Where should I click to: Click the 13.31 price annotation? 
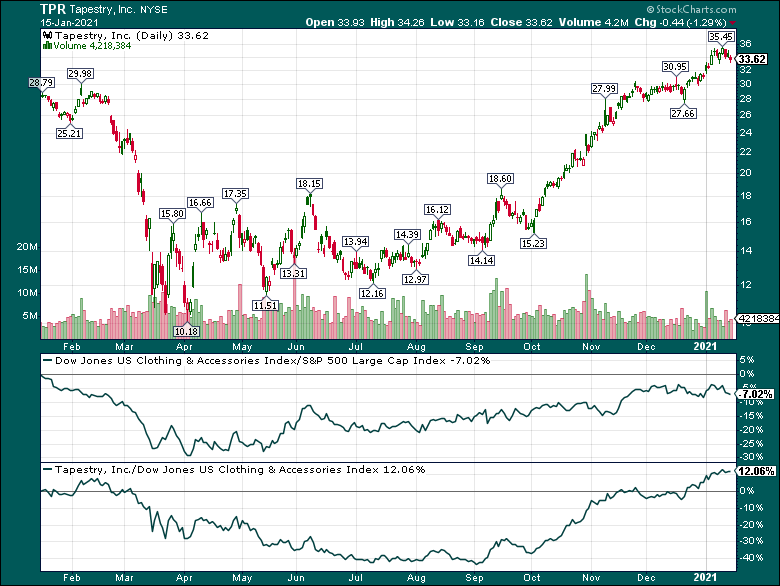click(x=293, y=274)
